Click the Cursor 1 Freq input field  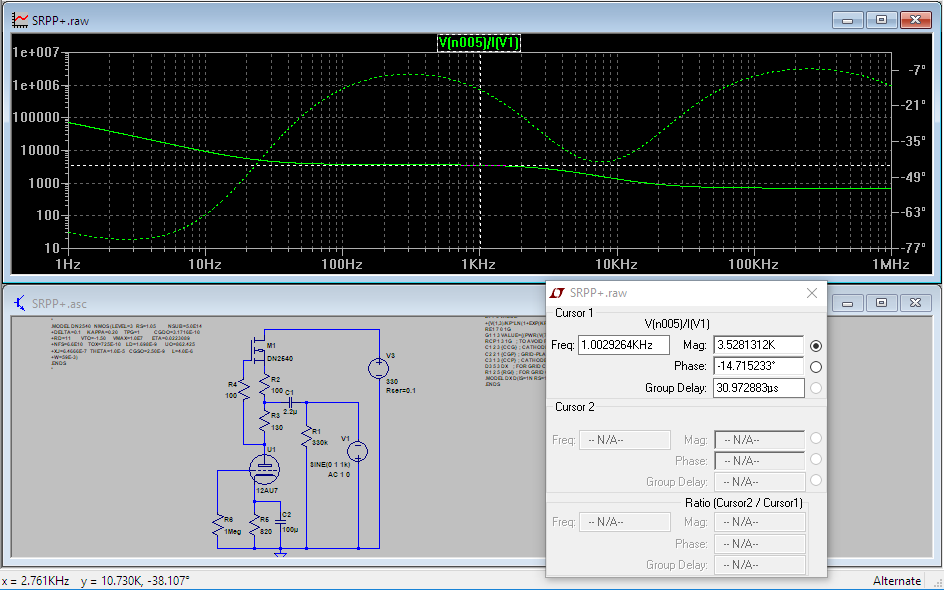[623, 345]
